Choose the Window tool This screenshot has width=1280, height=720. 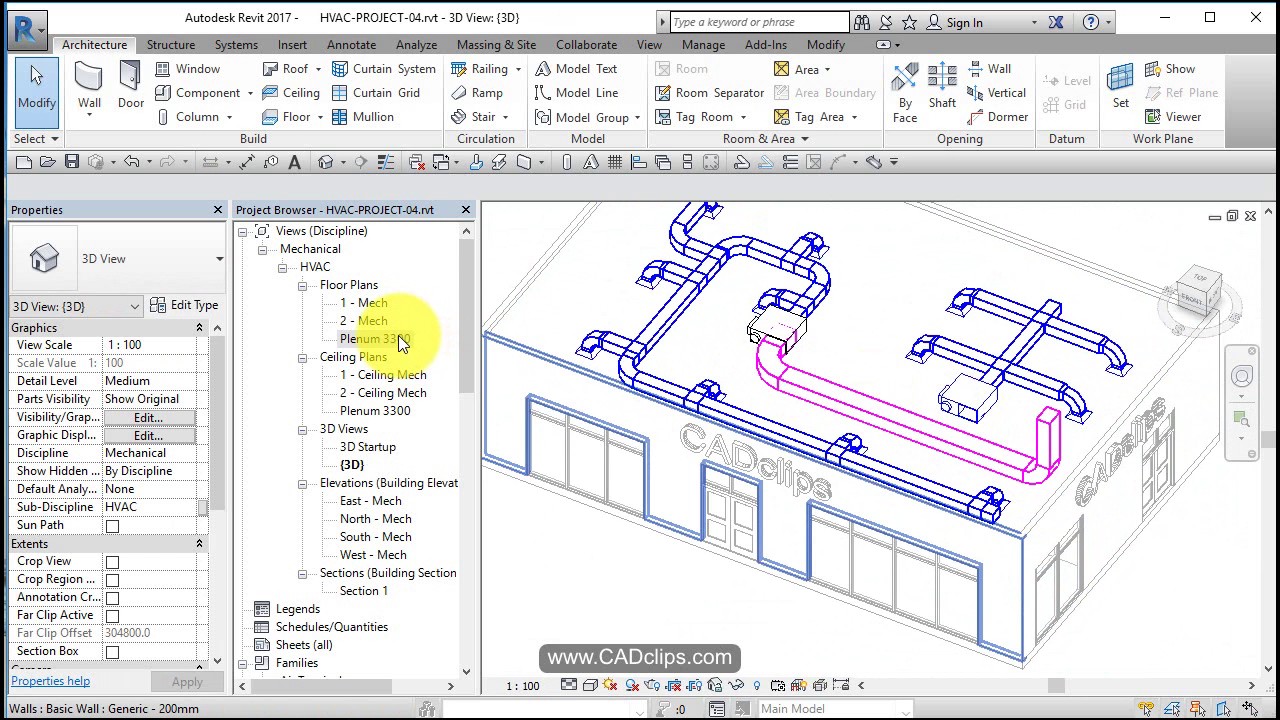[x=187, y=69]
